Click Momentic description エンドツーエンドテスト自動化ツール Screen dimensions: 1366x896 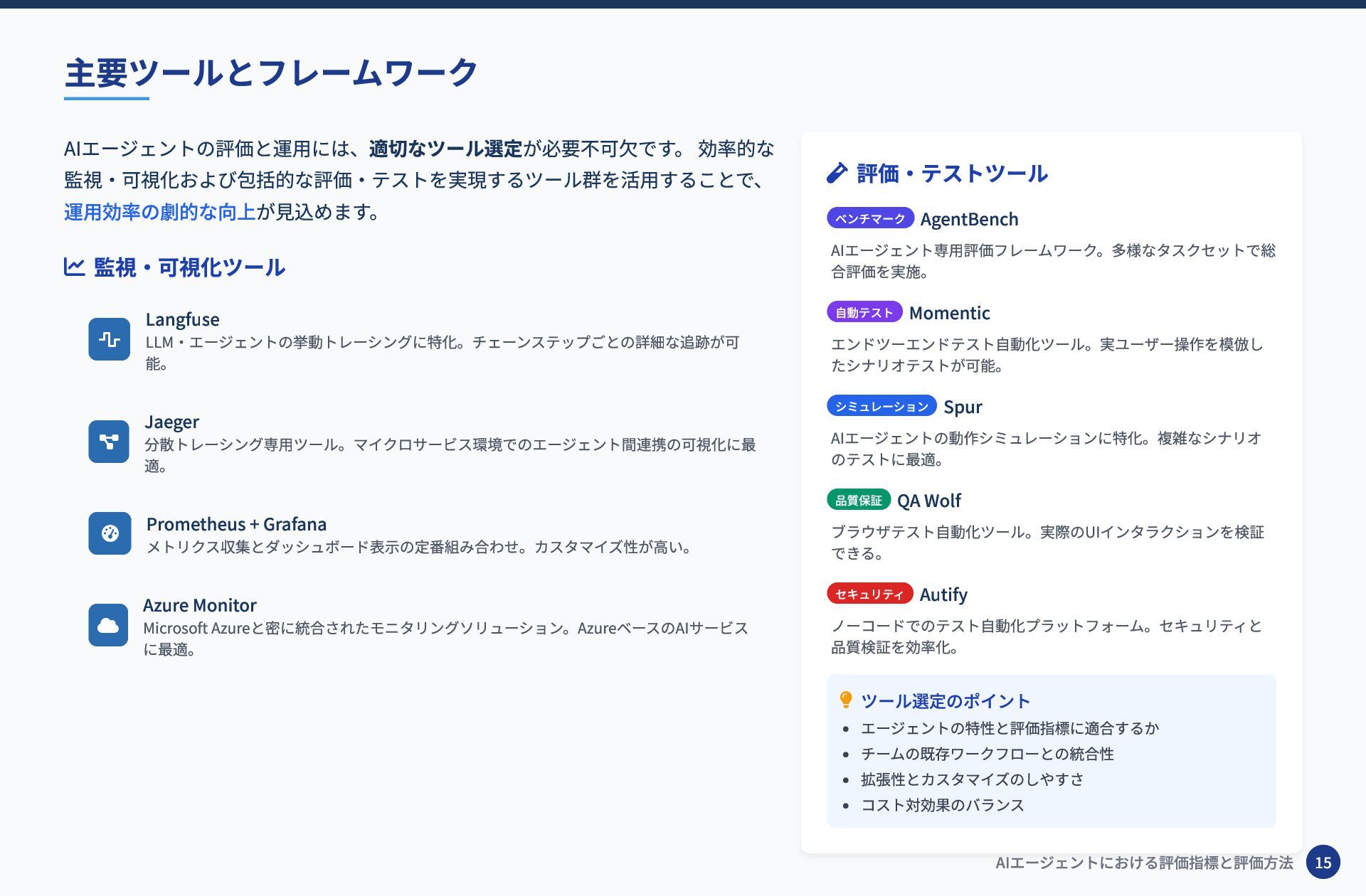tap(1047, 355)
